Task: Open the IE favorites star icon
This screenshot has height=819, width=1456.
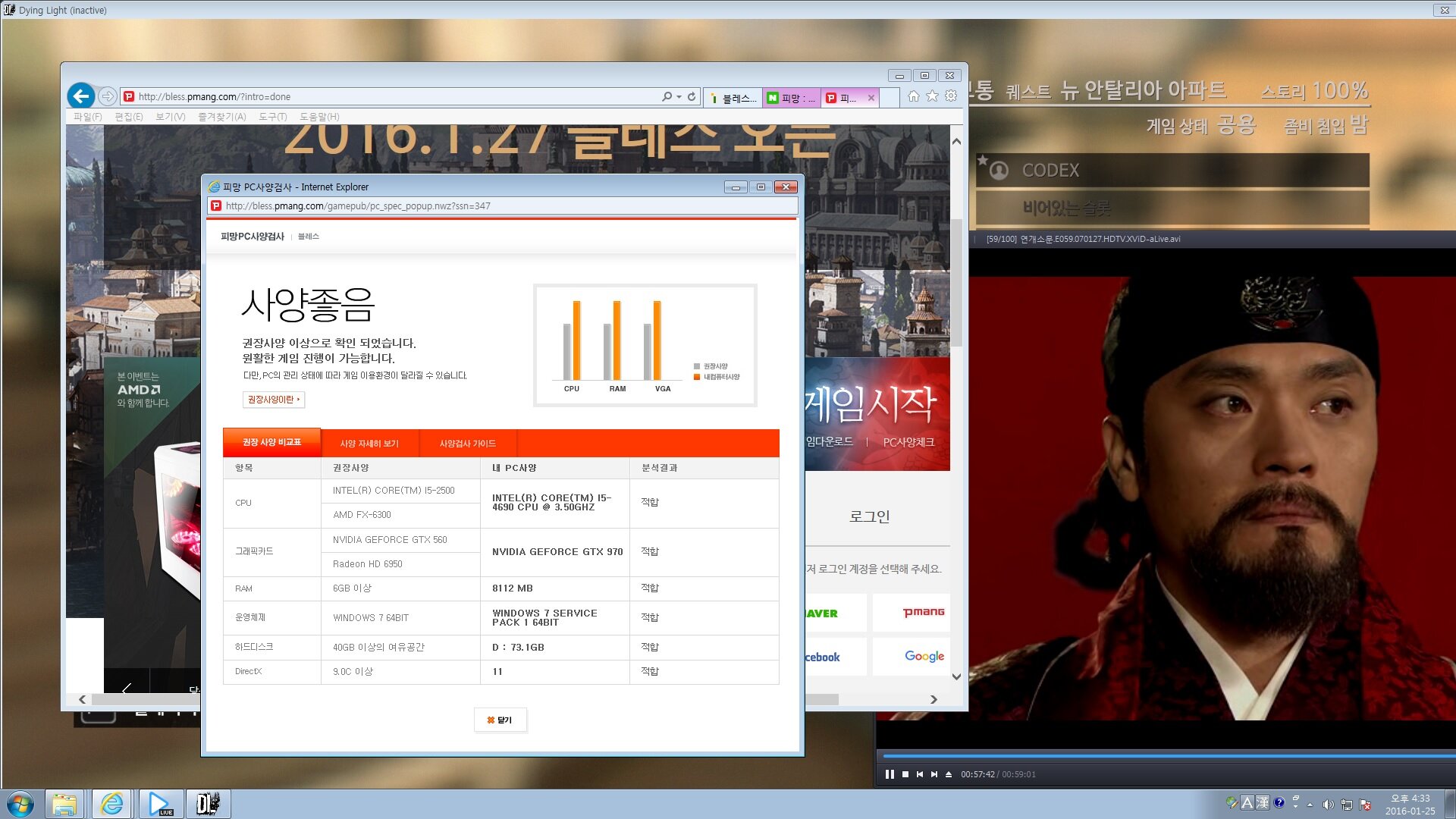Action: (932, 96)
